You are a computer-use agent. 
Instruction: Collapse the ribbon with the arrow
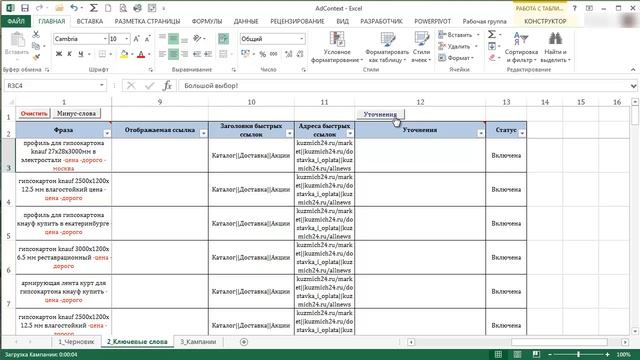point(633,69)
